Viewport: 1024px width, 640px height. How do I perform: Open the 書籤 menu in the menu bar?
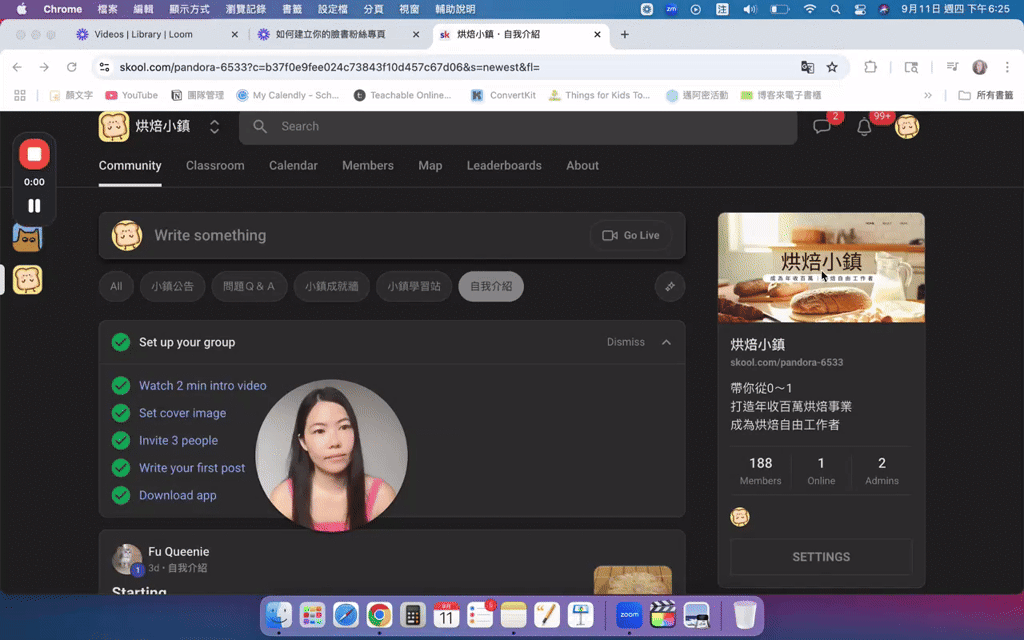point(290,9)
